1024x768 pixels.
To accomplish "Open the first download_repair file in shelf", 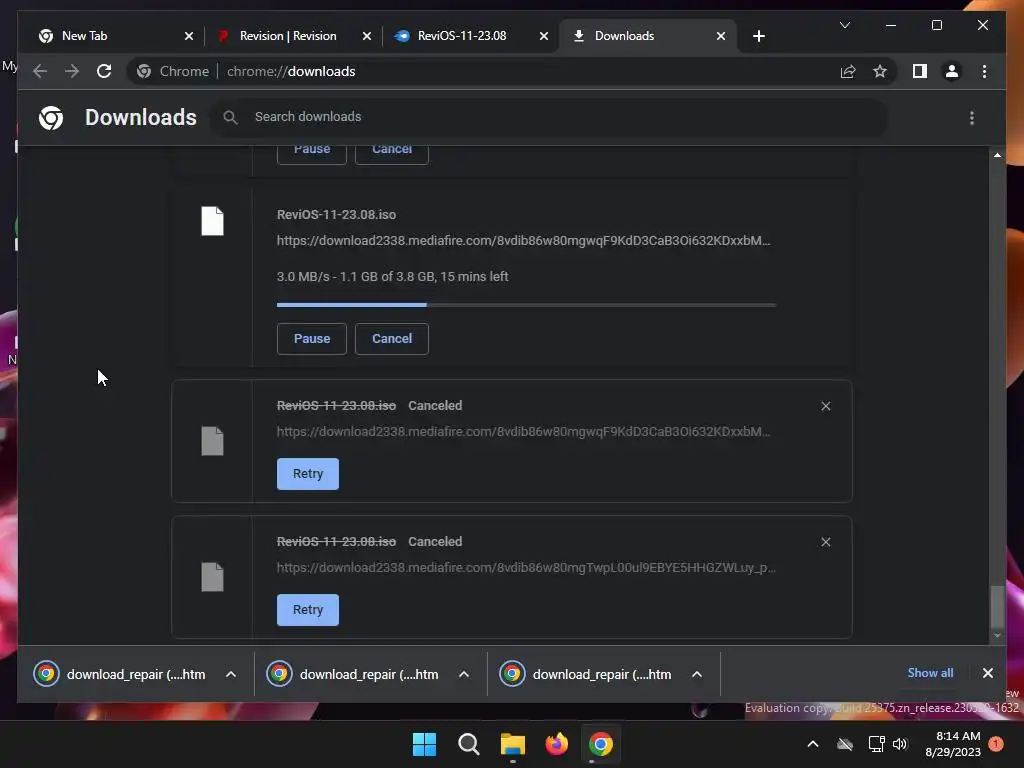I will (x=121, y=675).
